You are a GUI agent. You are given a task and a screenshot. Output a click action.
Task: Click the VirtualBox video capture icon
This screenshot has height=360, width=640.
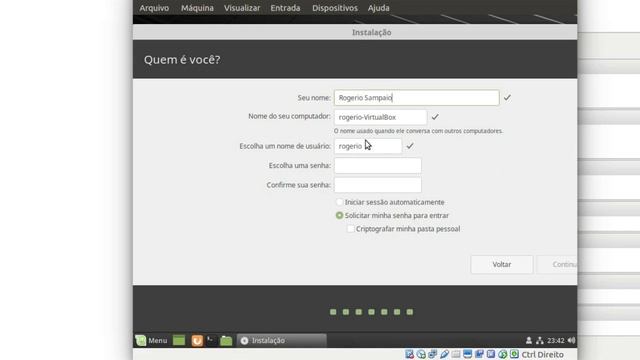click(x=479, y=354)
